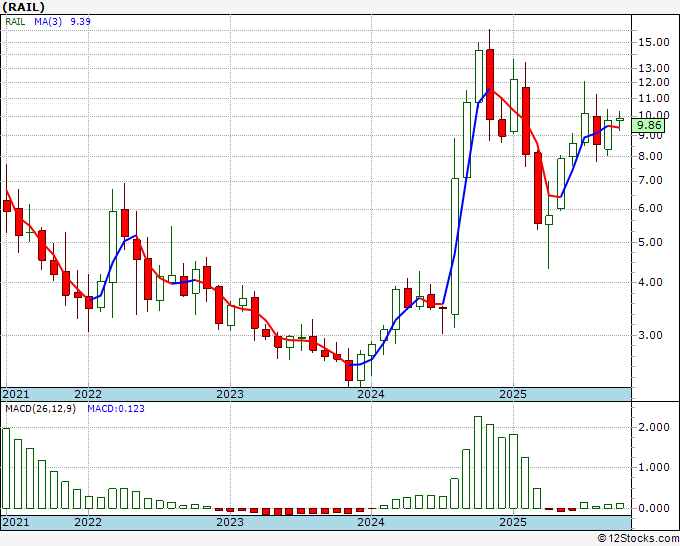This screenshot has height=546, width=680.
Task: Click the 15.00 price axis label
Action: (654, 42)
